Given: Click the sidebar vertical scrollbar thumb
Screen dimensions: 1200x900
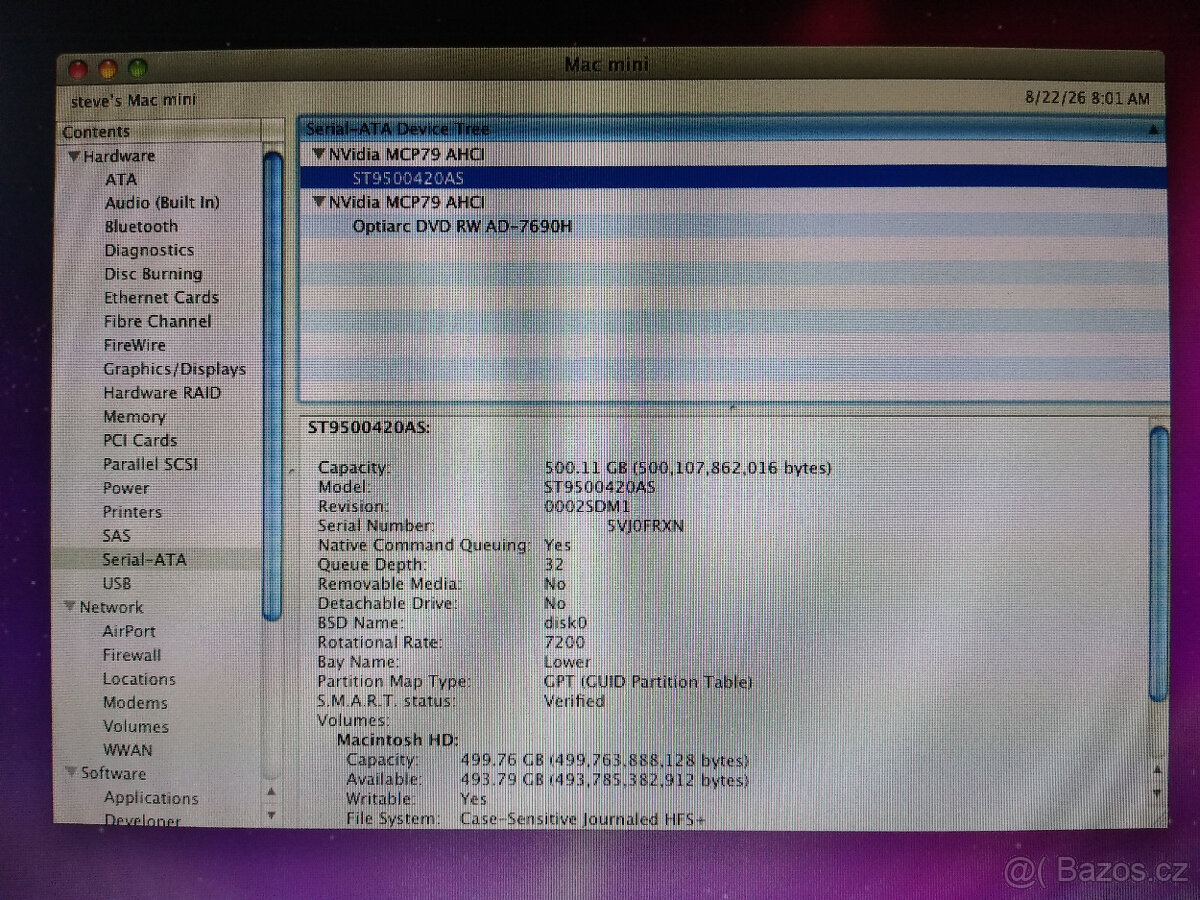Looking at the screenshot, I should click(272, 385).
